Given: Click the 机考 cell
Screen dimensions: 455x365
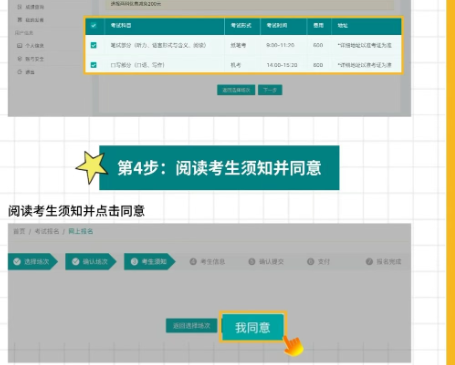Looking at the screenshot, I should click(x=236, y=65).
